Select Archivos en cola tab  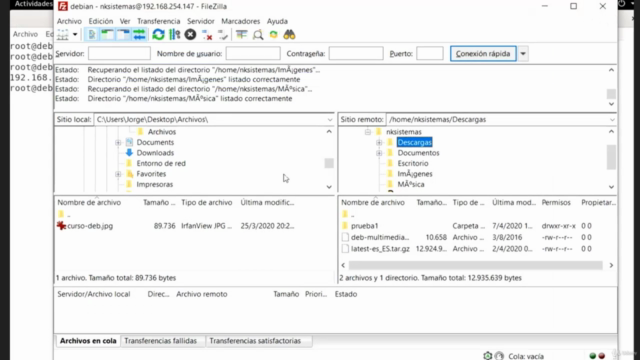(88, 341)
